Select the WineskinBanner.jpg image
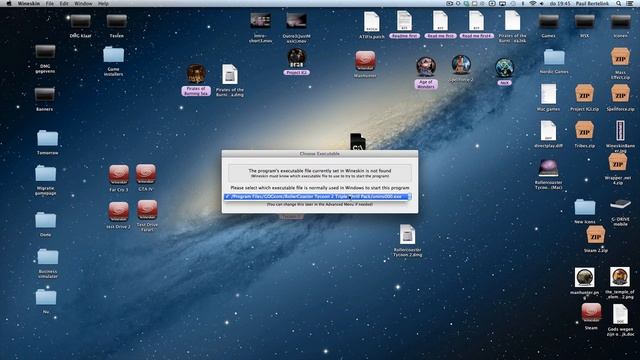Image resolution: width=640 pixels, height=360 pixels. tap(620, 131)
